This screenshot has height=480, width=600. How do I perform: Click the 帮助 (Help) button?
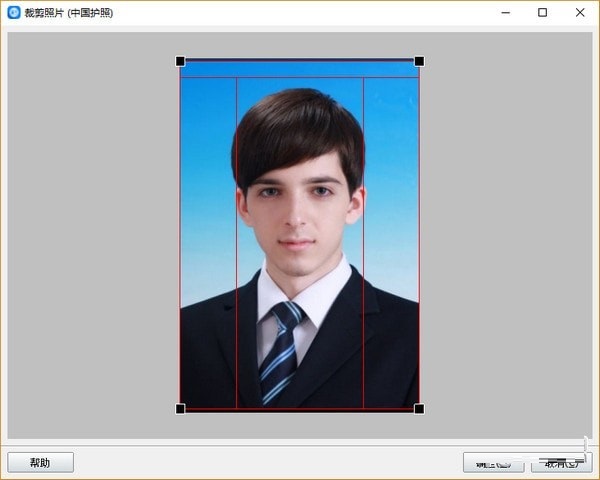(x=40, y=462)
